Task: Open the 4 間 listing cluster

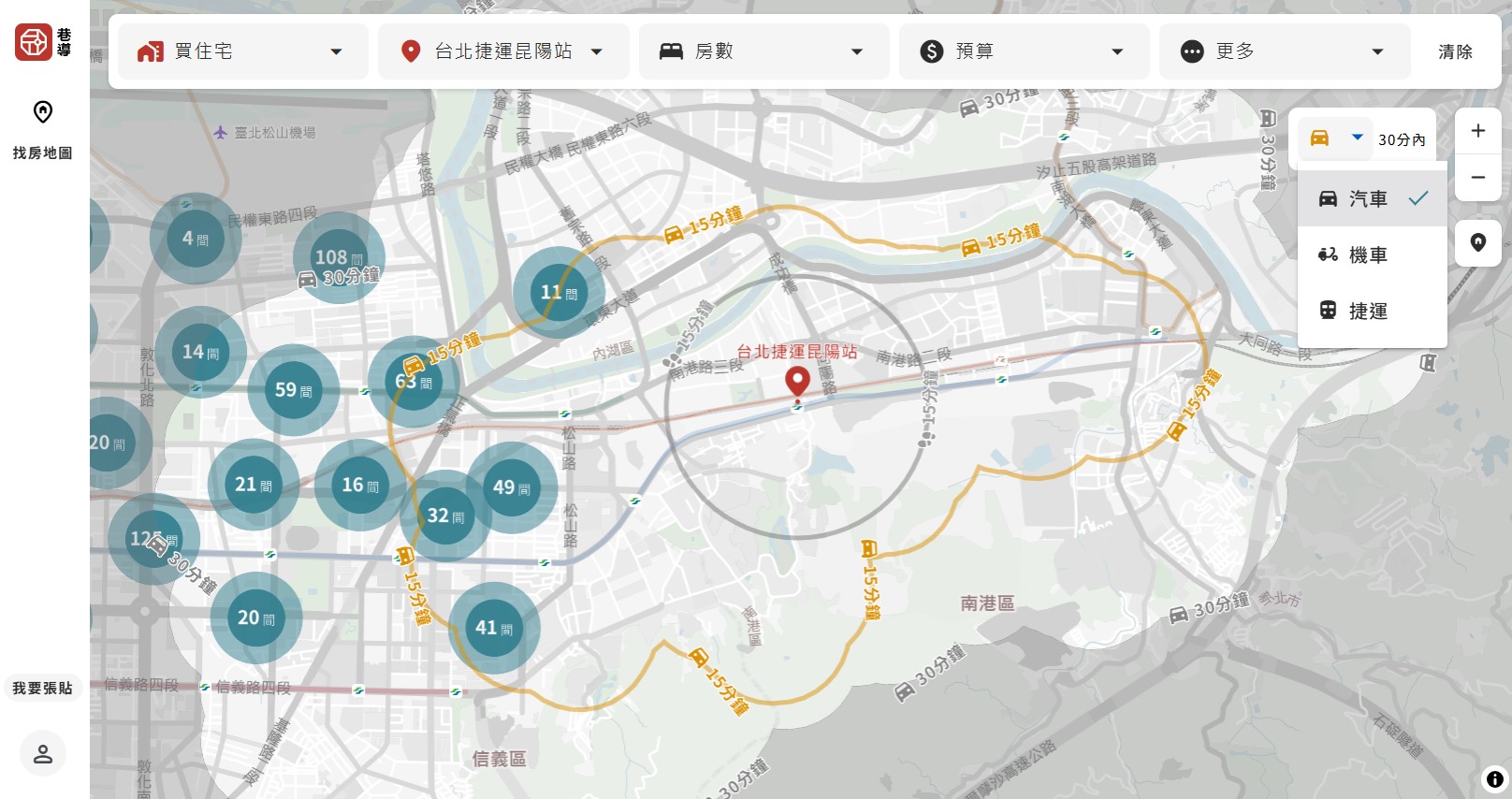Action: pyautogui.click(x=196, y=239)
